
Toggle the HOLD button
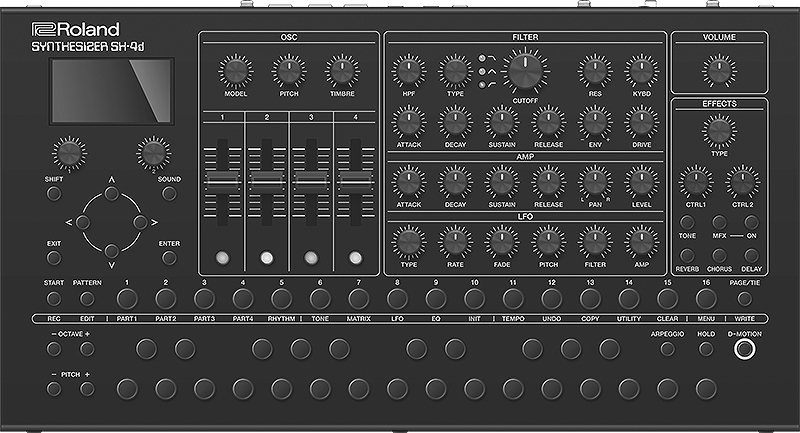706,349
